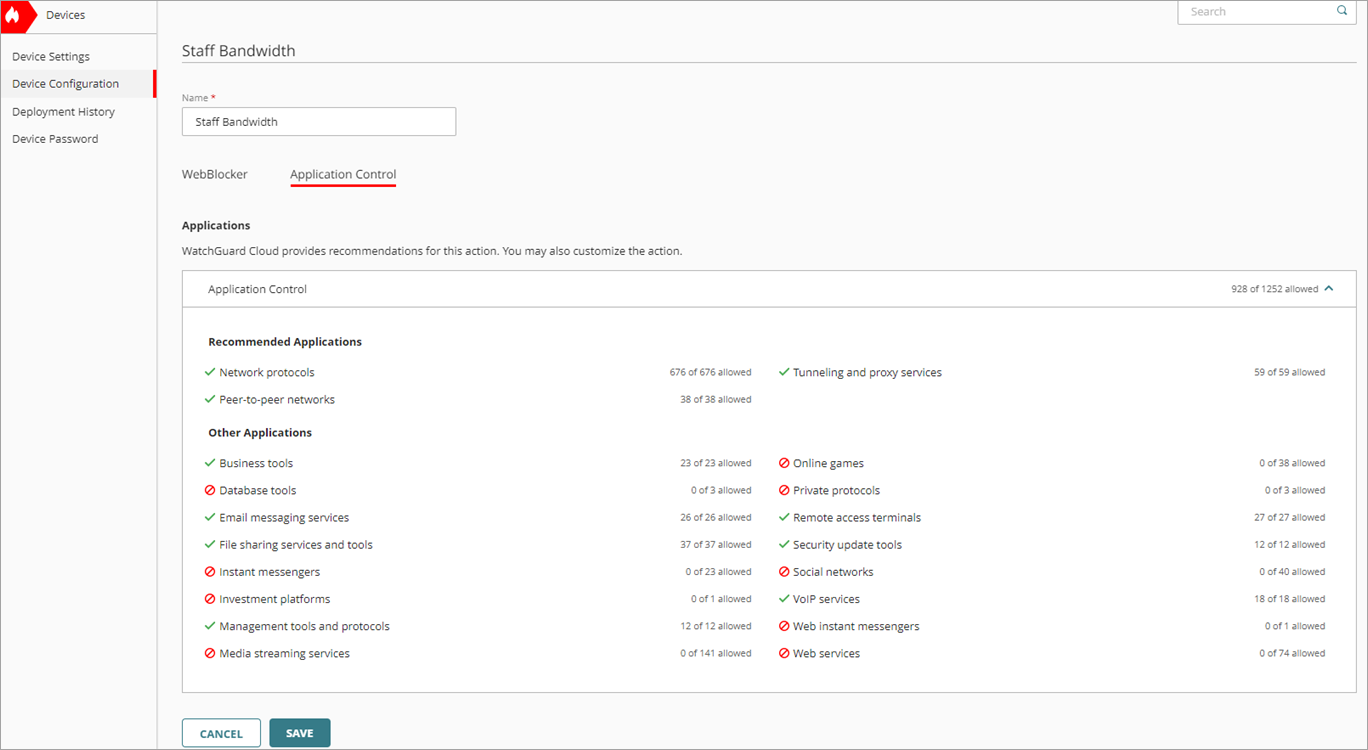Open the Tunneling and proxy services category
This screenshot has width=1368, height=750.
click(x=866, y=371)
